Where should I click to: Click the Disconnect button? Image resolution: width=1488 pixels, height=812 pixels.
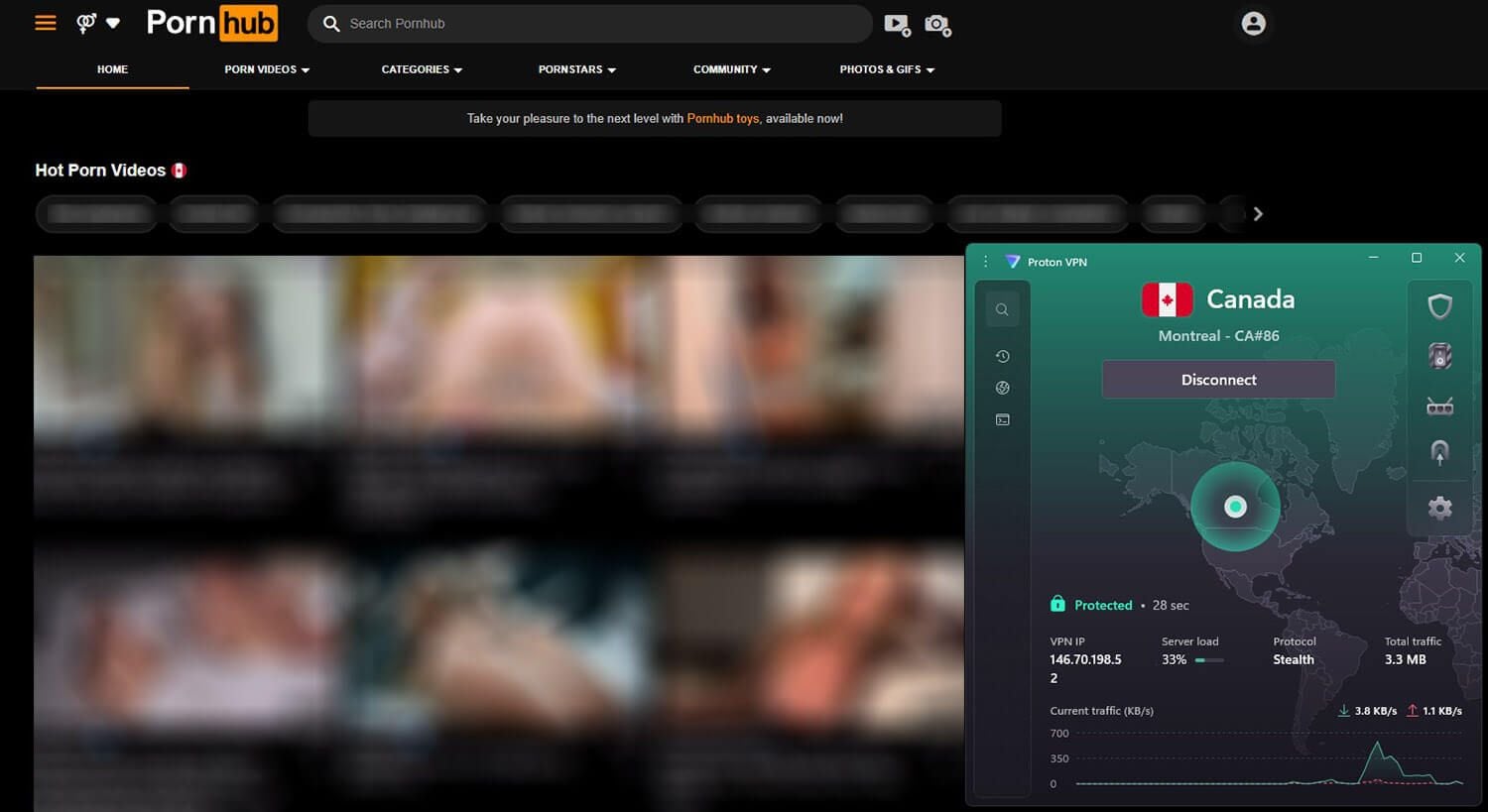tap(1218, 380)
